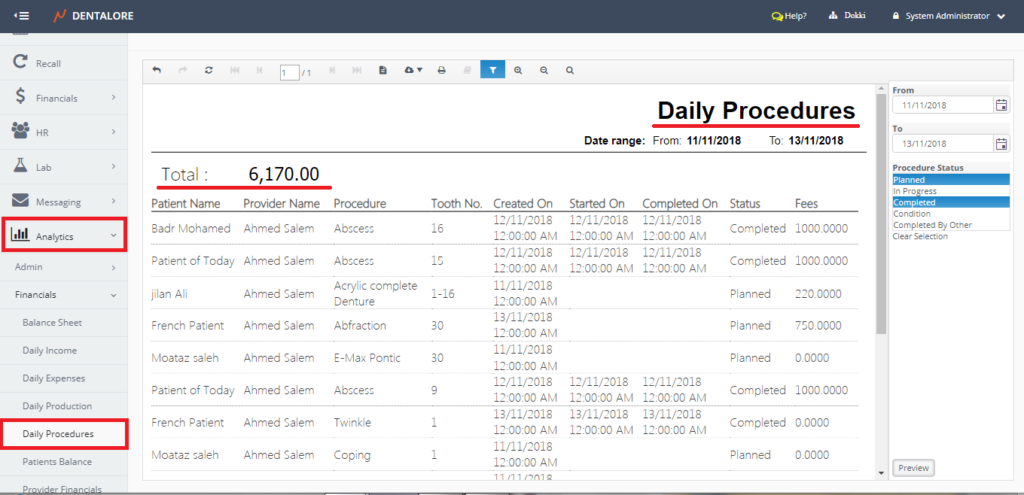Expand the System Administrator user menu

pos(954,16)
